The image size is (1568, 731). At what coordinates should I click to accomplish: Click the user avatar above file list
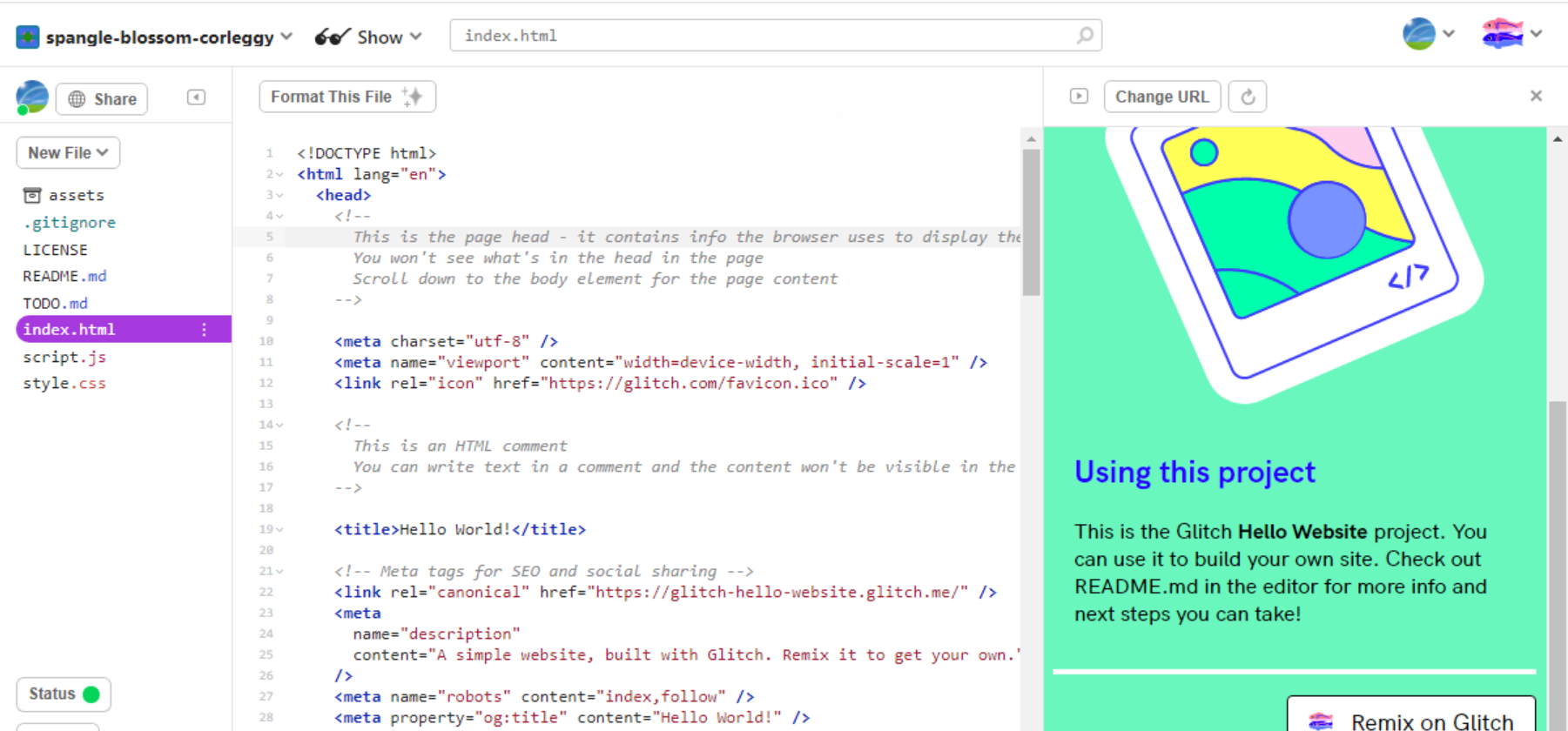pyautogui.click(x=32, y=97)
